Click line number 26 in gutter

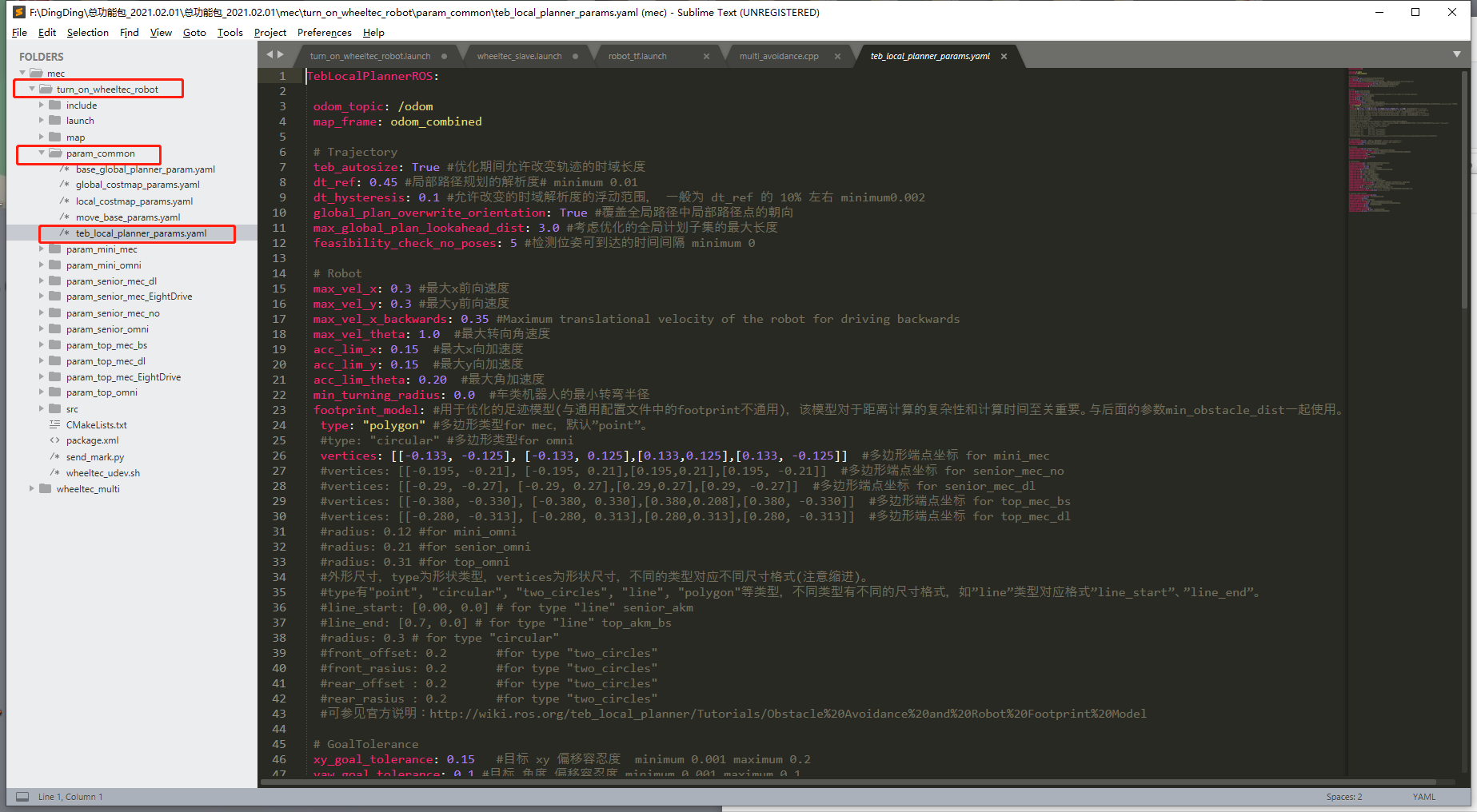click(279, 456)
